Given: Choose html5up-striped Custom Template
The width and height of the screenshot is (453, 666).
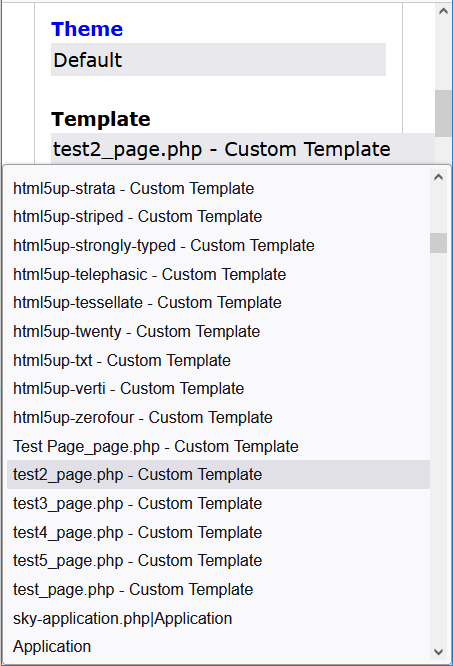Looking at the screenshot, I should click(218, 217).
